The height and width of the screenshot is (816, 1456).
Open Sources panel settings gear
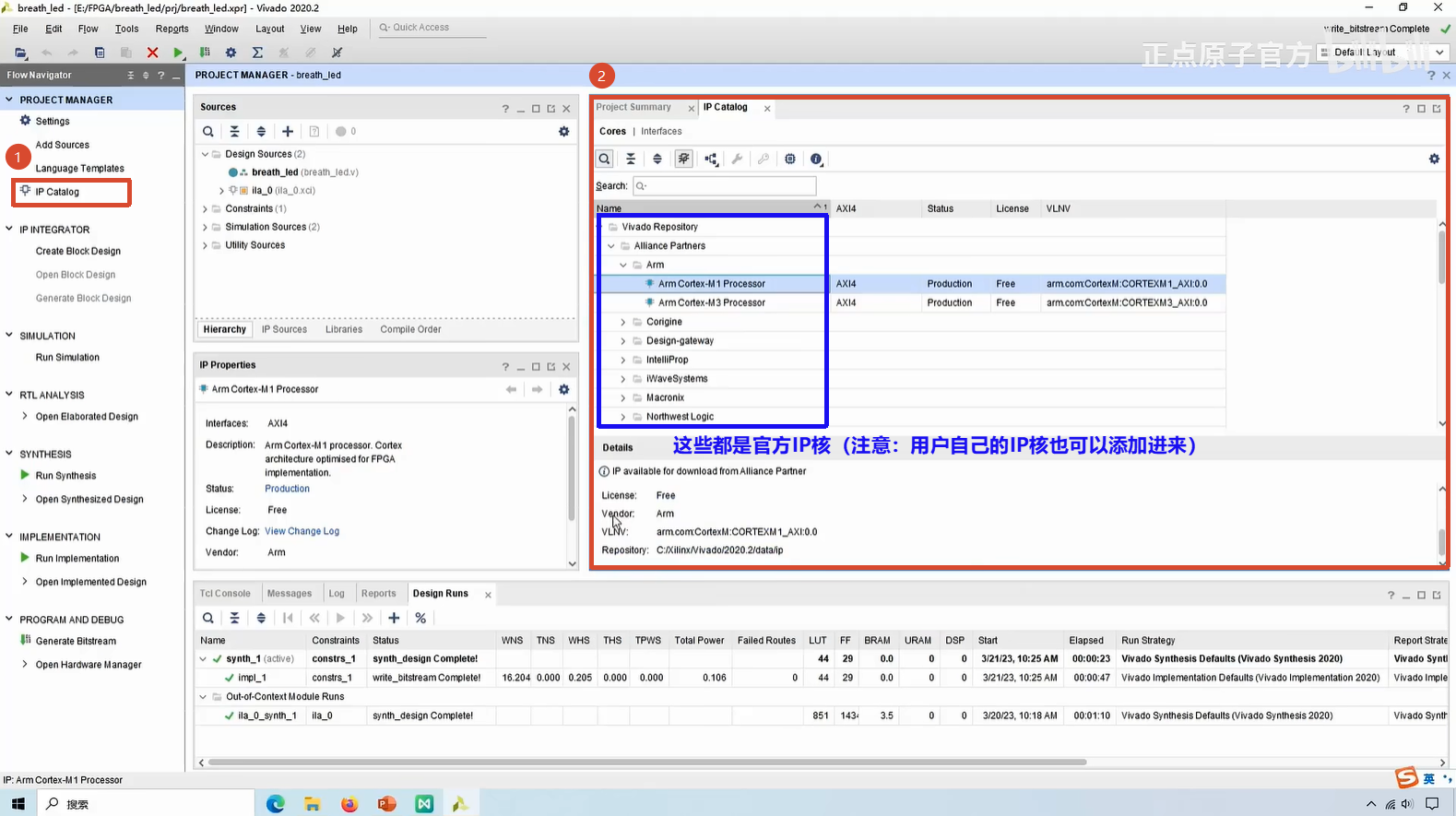coord(564,132)
